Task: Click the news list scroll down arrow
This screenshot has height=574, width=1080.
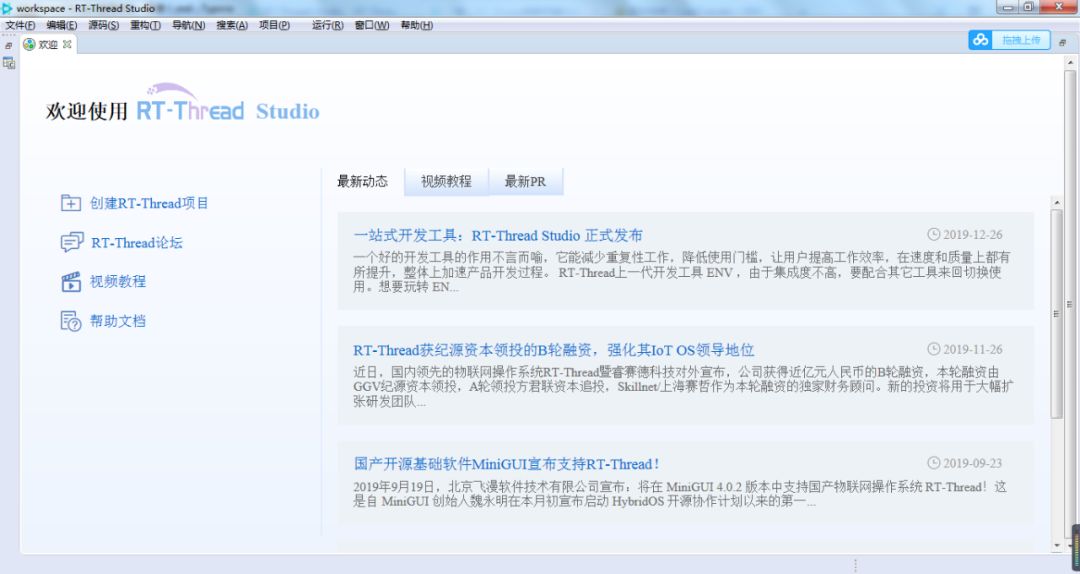Action: (x=1057, y=545)
